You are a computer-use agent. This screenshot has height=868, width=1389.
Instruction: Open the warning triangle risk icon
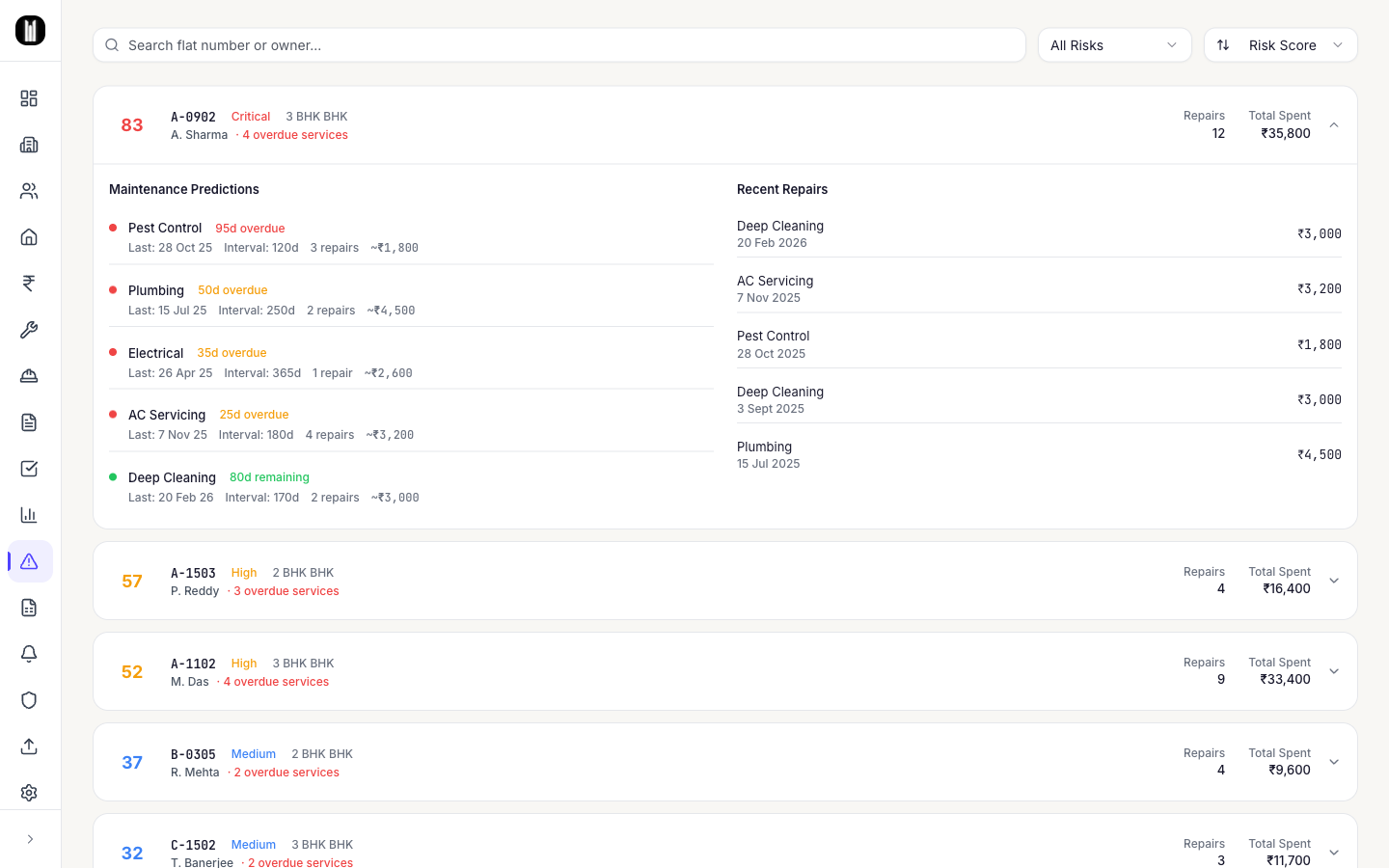coord(29,561)
